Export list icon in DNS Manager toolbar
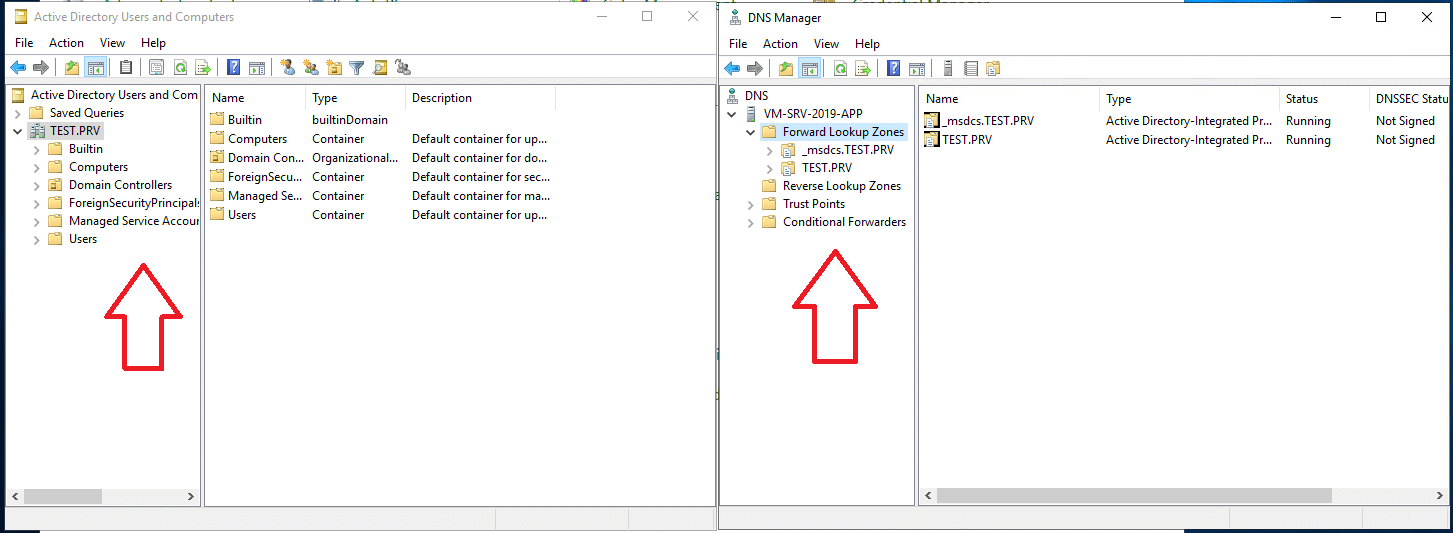 point(863,68)
